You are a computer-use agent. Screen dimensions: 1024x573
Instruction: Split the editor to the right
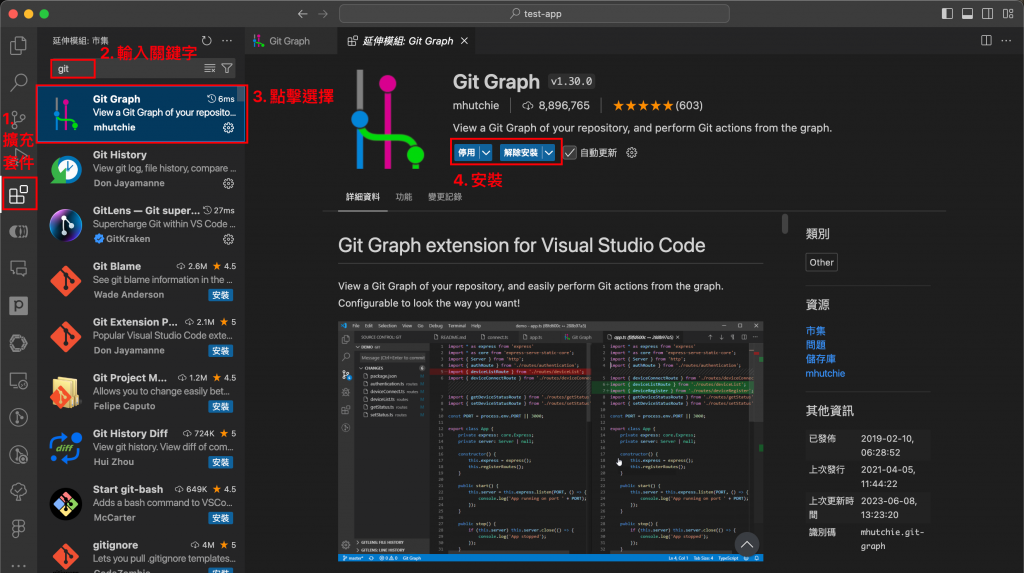point(986,41)
